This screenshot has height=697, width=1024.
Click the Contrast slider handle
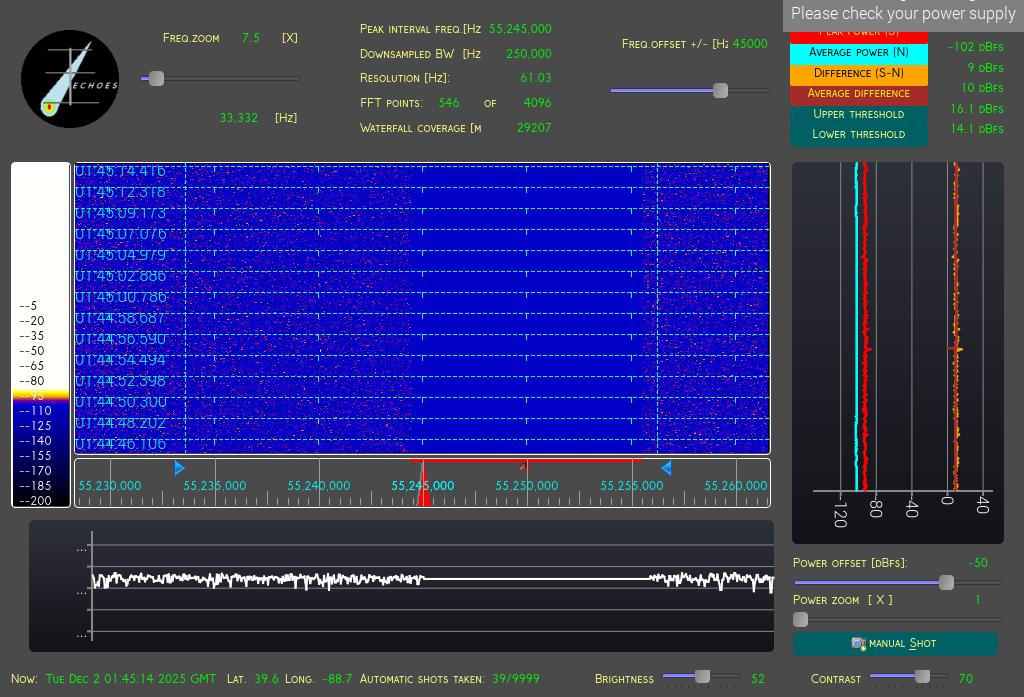[x=923, y=677]
